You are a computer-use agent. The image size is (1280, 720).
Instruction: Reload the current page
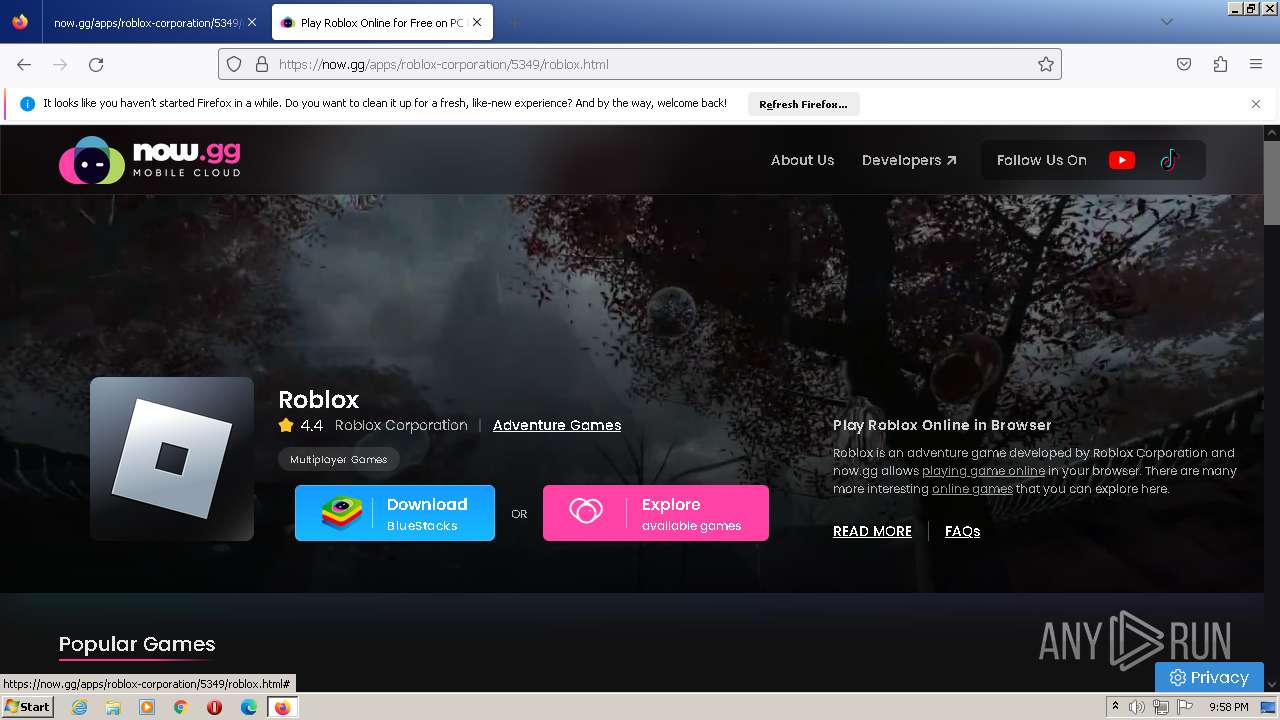pos(96,64)
